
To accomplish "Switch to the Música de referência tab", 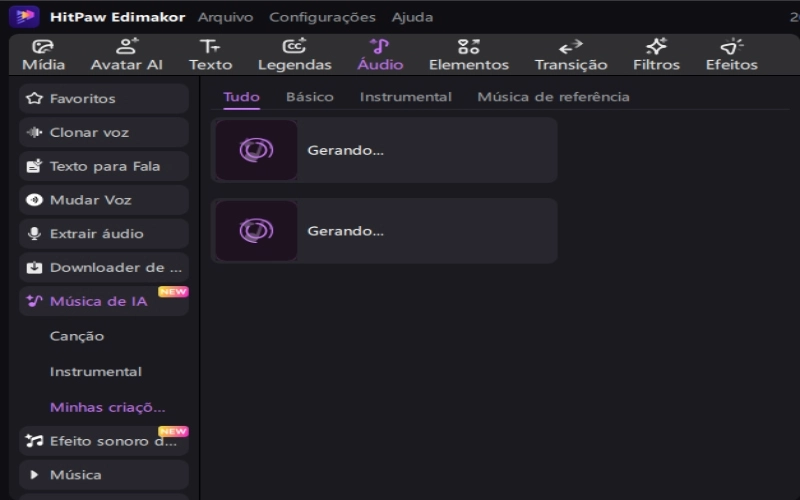I will (553, 97).
